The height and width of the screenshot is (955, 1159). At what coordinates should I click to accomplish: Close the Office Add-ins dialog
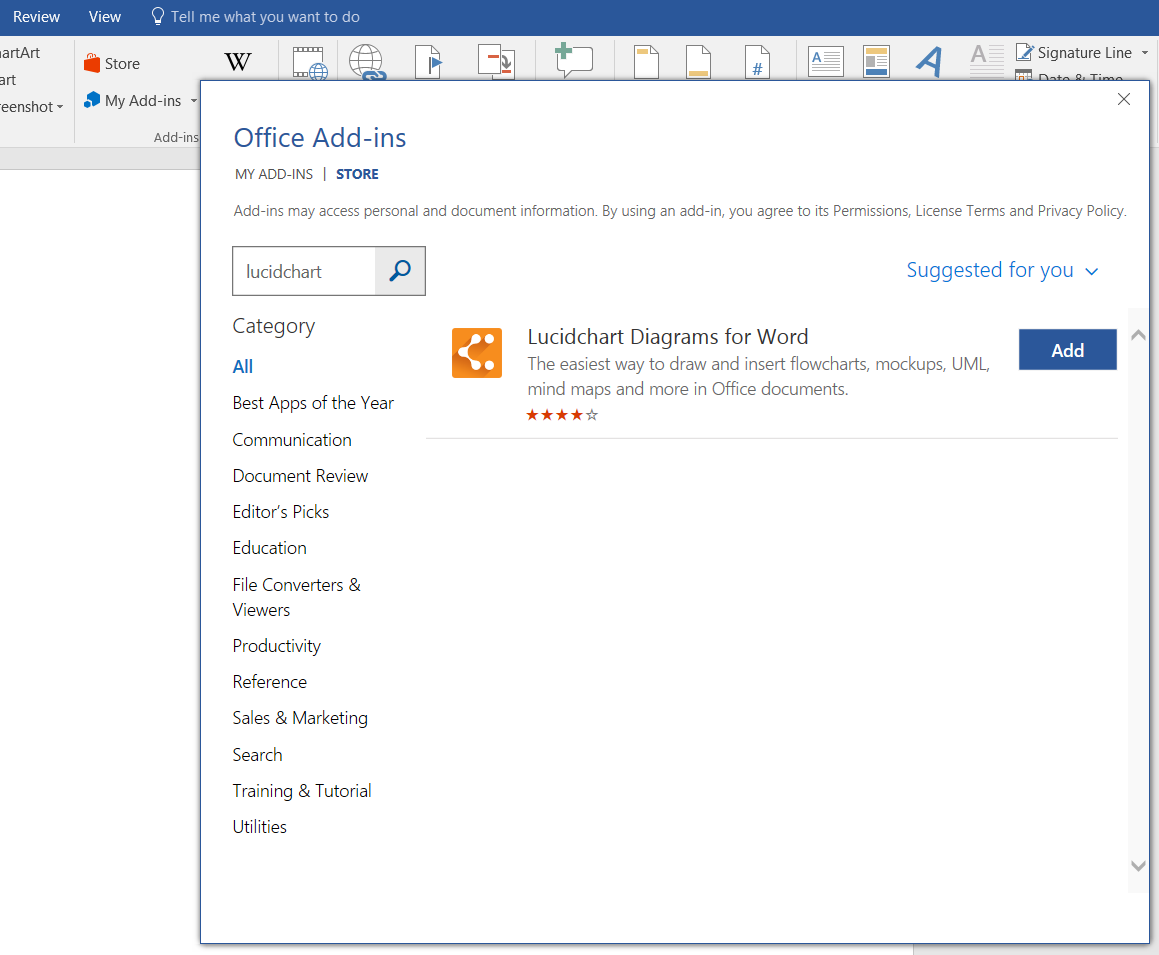(1124, 99)
